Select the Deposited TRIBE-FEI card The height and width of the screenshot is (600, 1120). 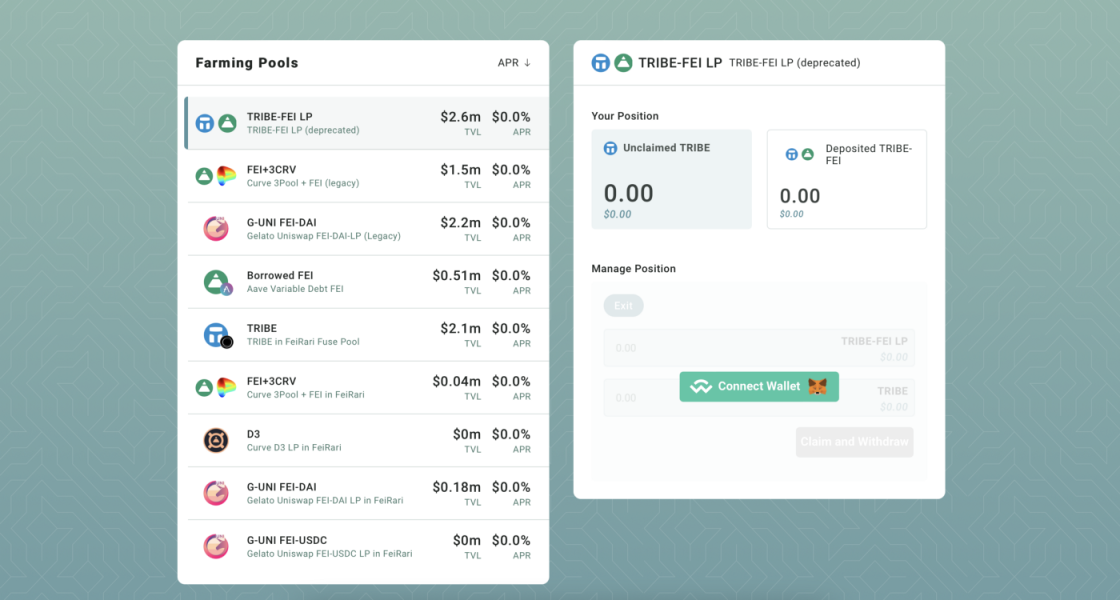[x=846, y=179]
